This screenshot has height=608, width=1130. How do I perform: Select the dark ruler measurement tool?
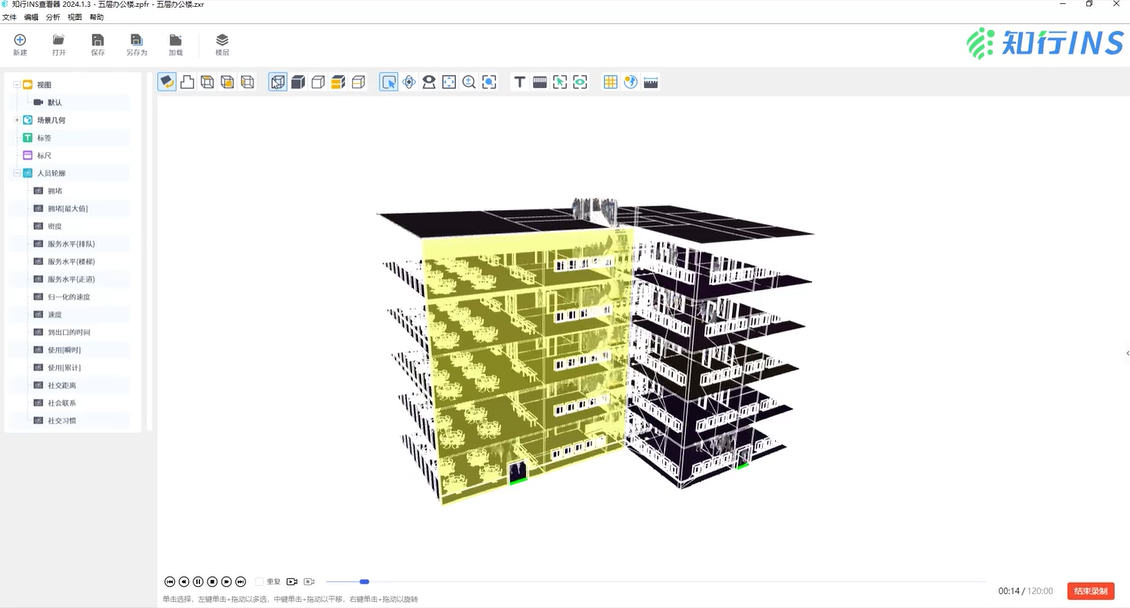[540, 82]
